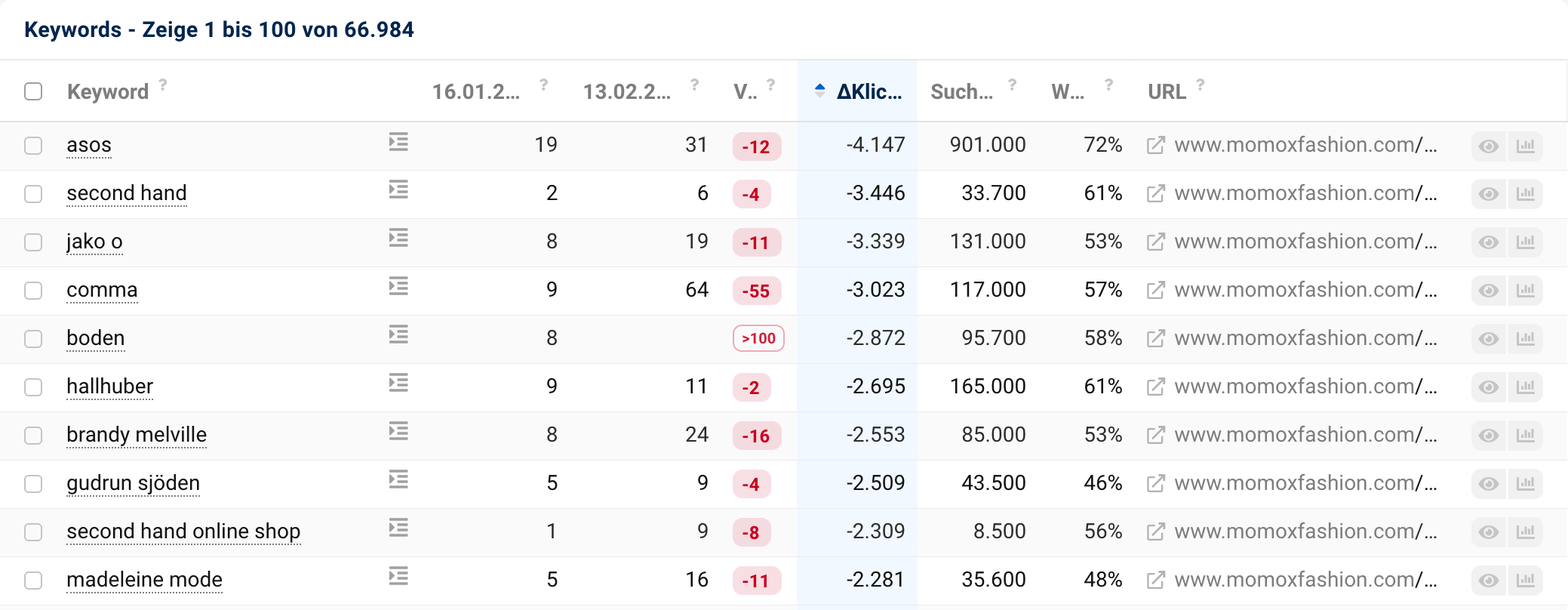Sort by the 16.01.2... date column

click(x=475, y=92)
